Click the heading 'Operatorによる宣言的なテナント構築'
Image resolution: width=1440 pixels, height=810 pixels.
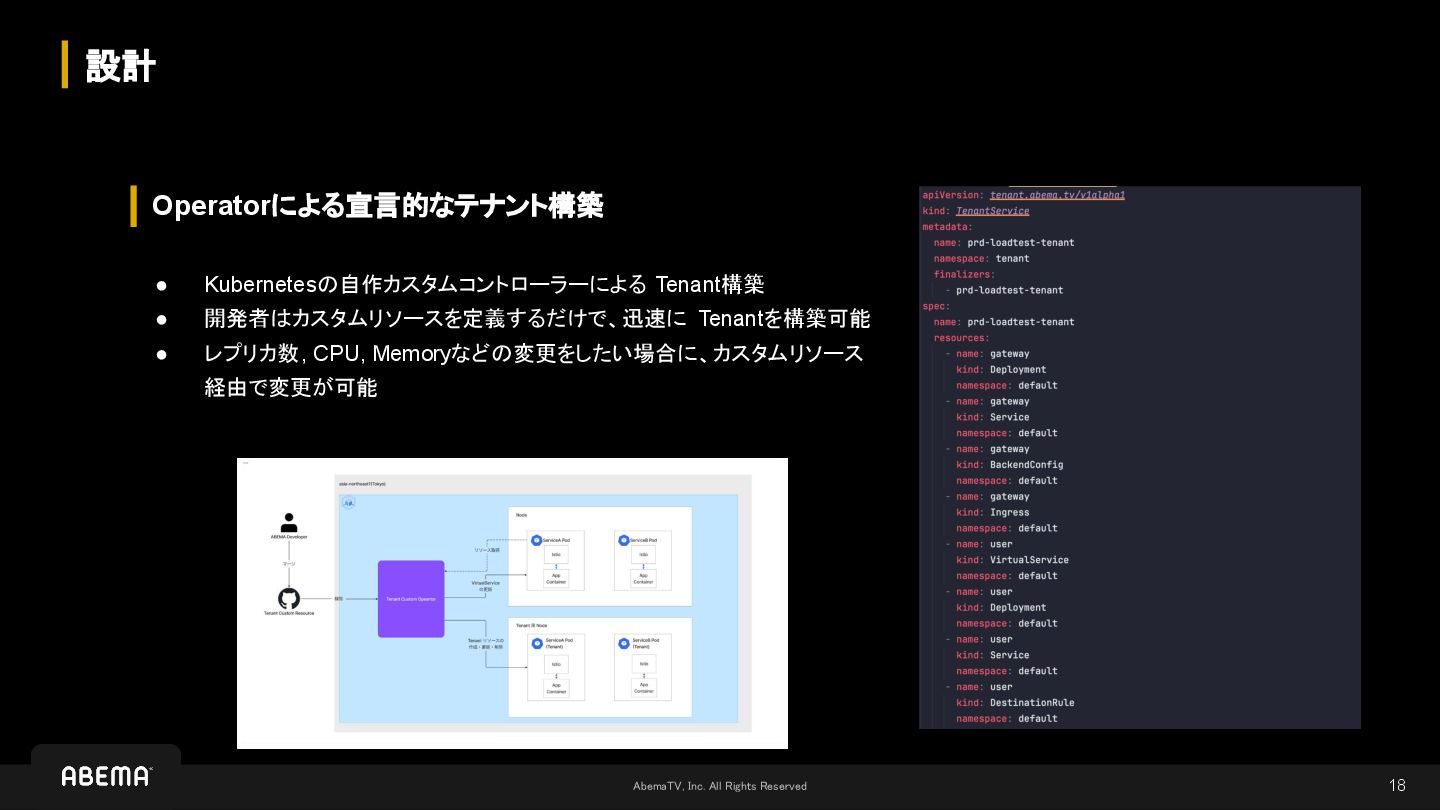pyautogui.click(x=377, y=206)
